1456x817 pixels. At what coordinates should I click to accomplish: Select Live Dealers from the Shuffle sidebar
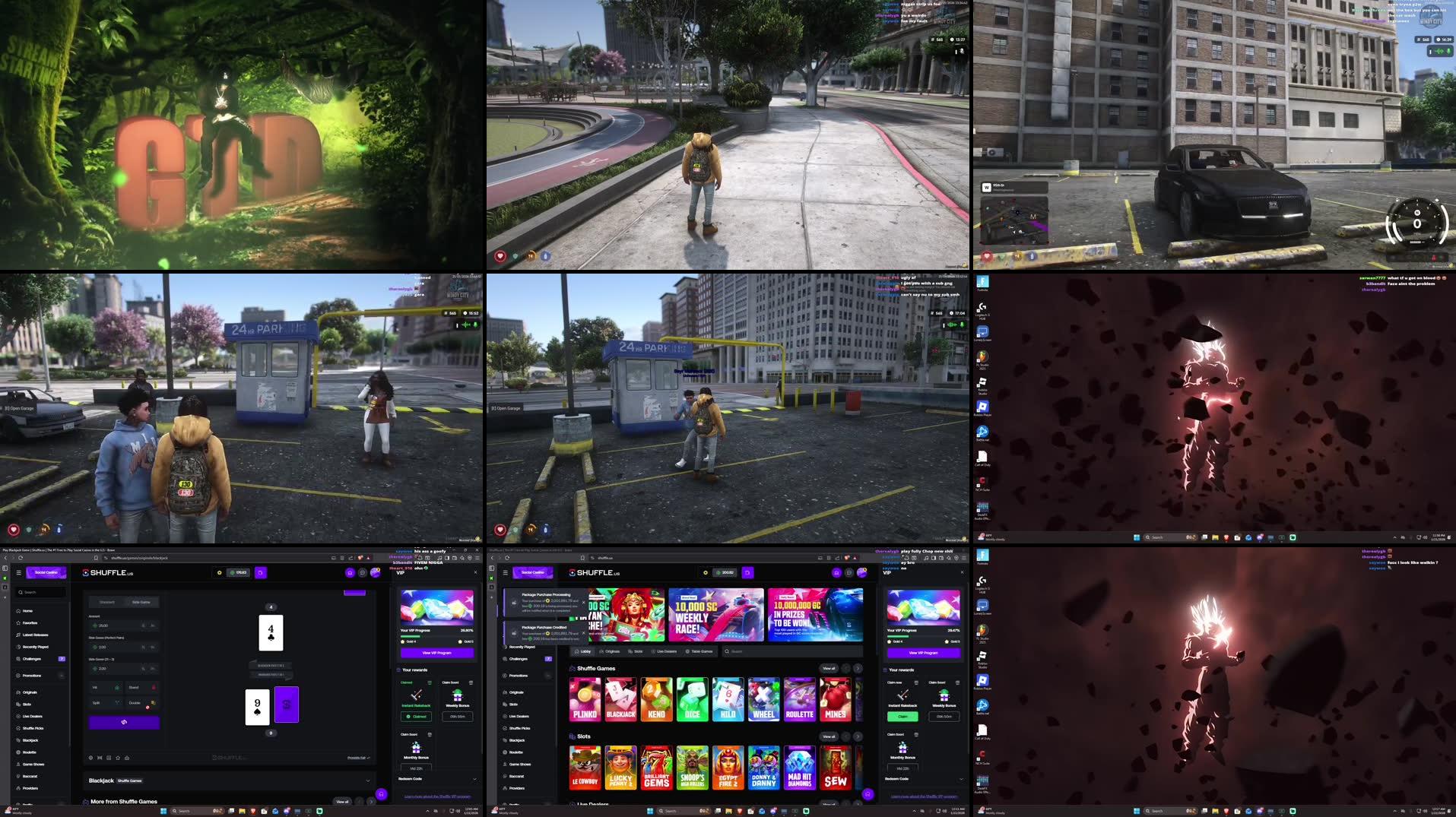tap(30, 716)
